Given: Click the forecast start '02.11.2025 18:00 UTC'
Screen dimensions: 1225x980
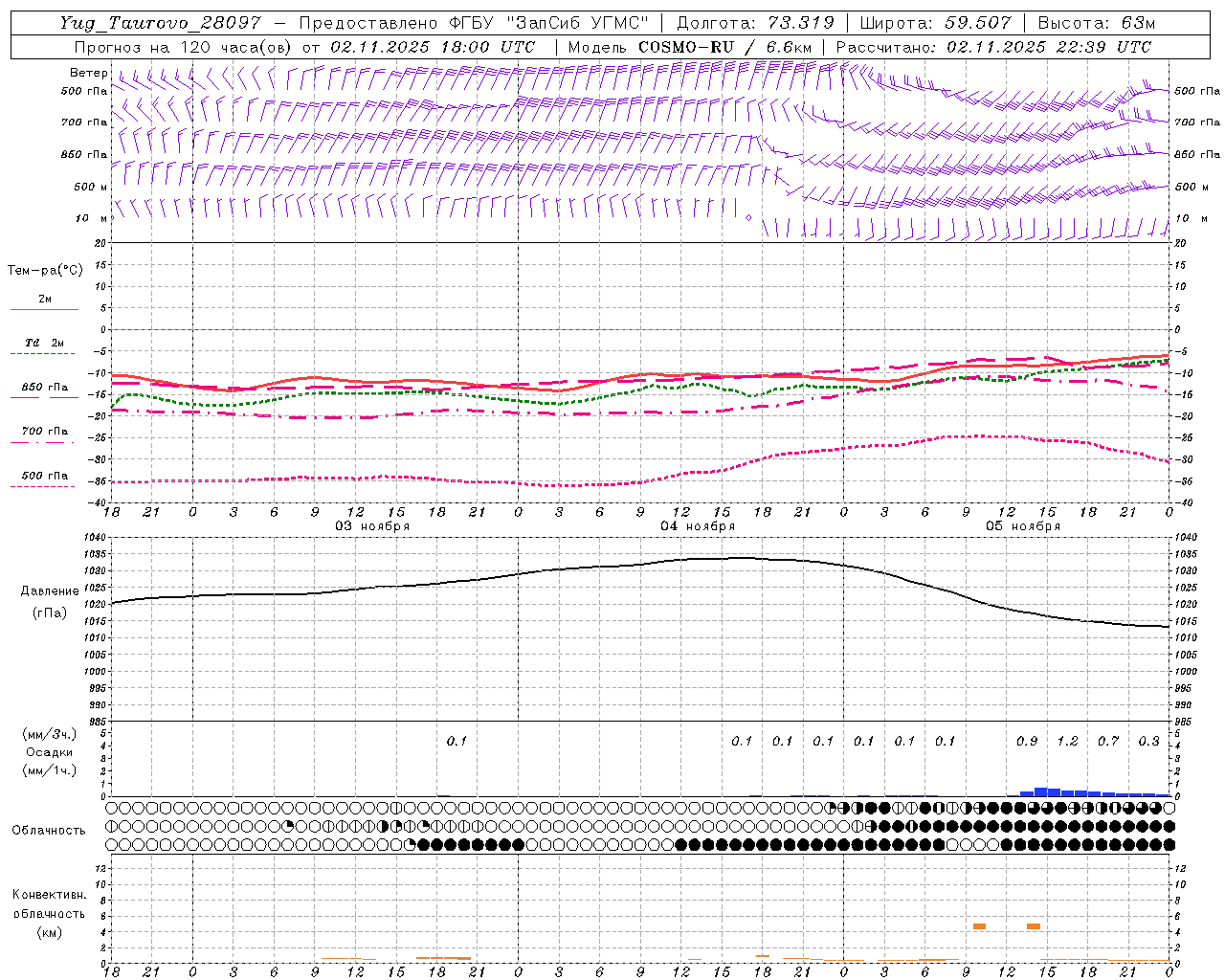Looking at the screenshot, I should tap(432, 47).
